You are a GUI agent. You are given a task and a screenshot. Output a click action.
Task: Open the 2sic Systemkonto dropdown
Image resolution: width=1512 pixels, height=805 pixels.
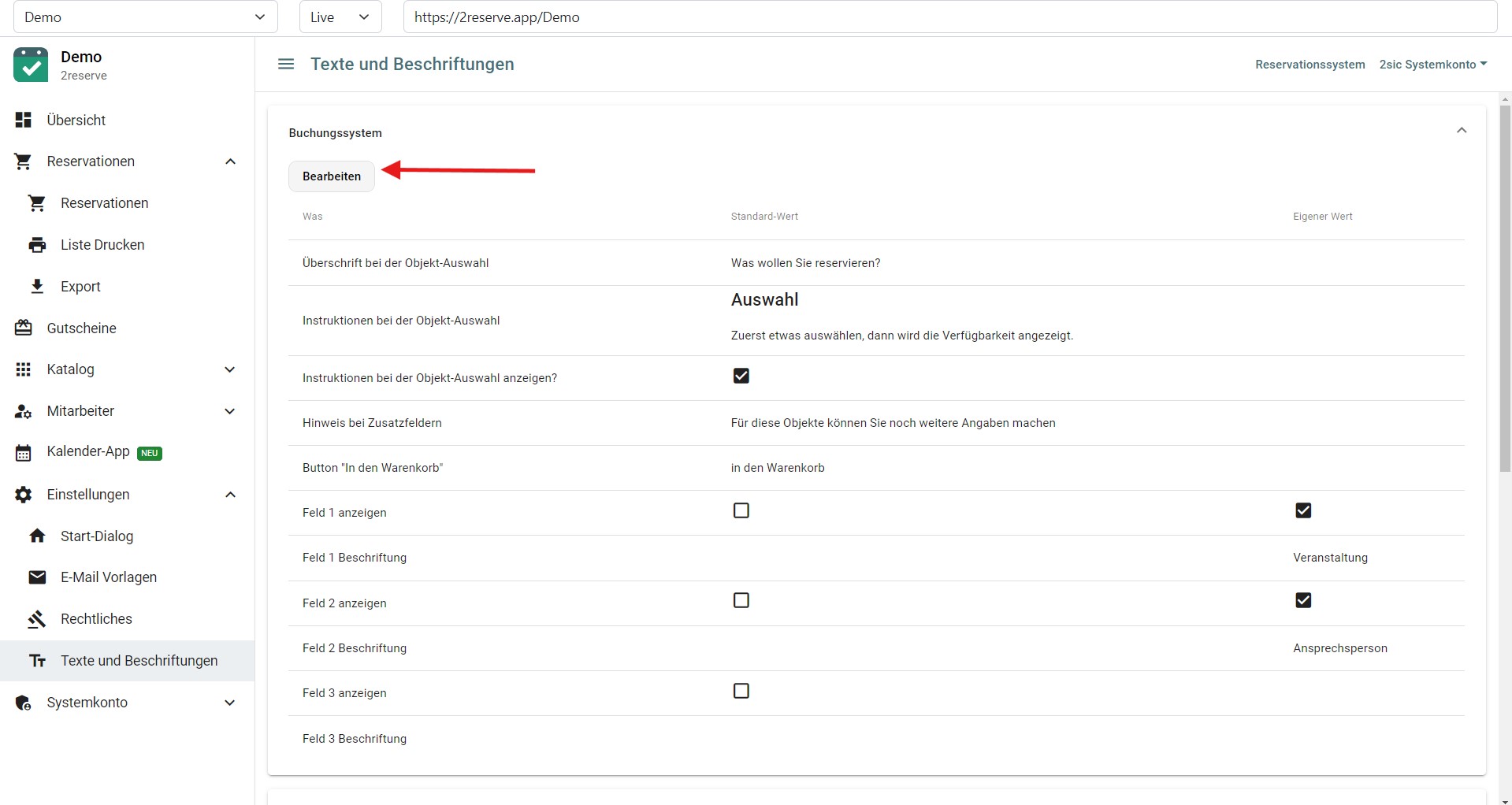pyautogui.click(x=1432, y=65)
